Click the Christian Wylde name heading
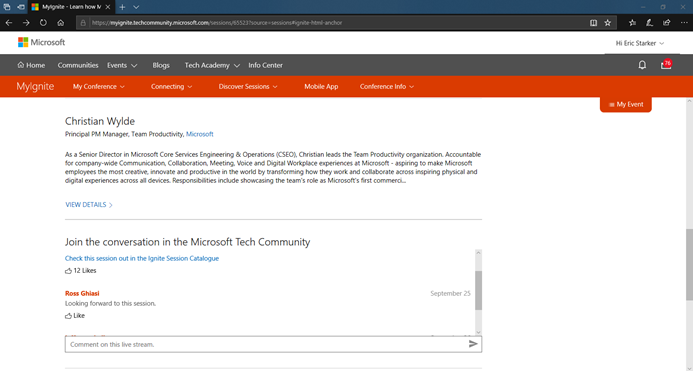 pyautogui.click(x=100, y=121)
